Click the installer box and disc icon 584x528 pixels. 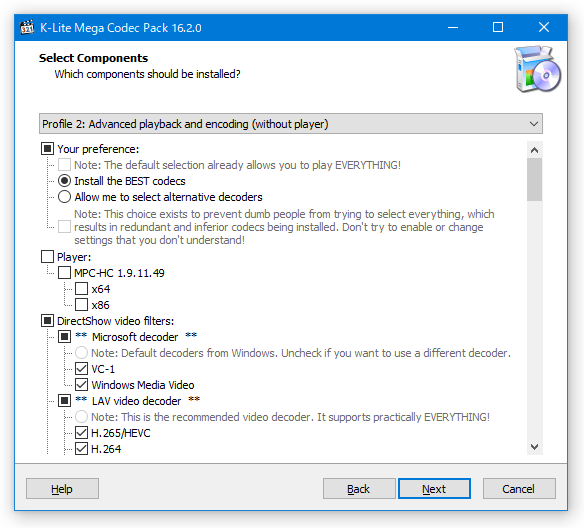(537, 69)
